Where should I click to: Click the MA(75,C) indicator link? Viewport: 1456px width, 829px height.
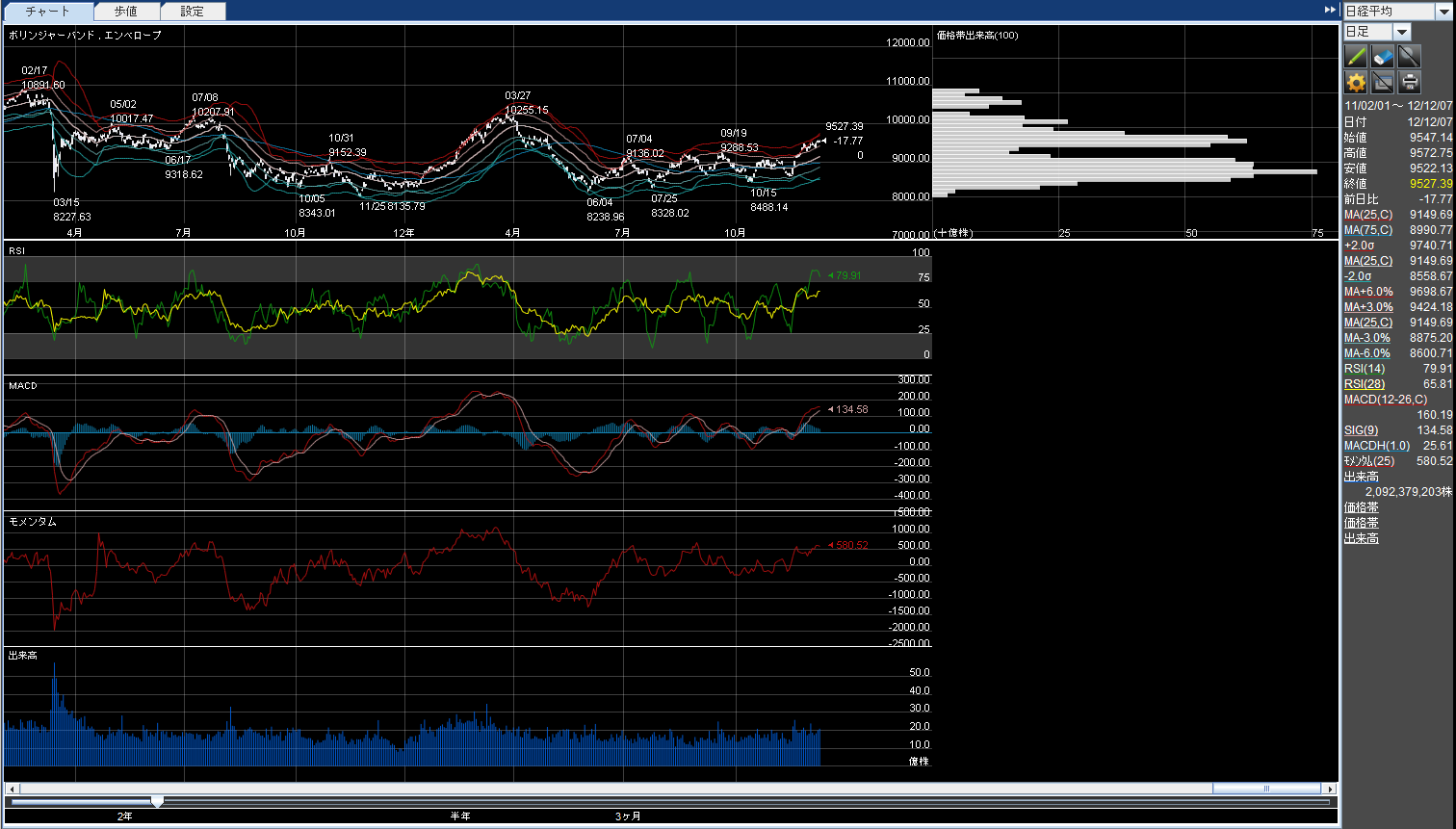click(1367, 230)
